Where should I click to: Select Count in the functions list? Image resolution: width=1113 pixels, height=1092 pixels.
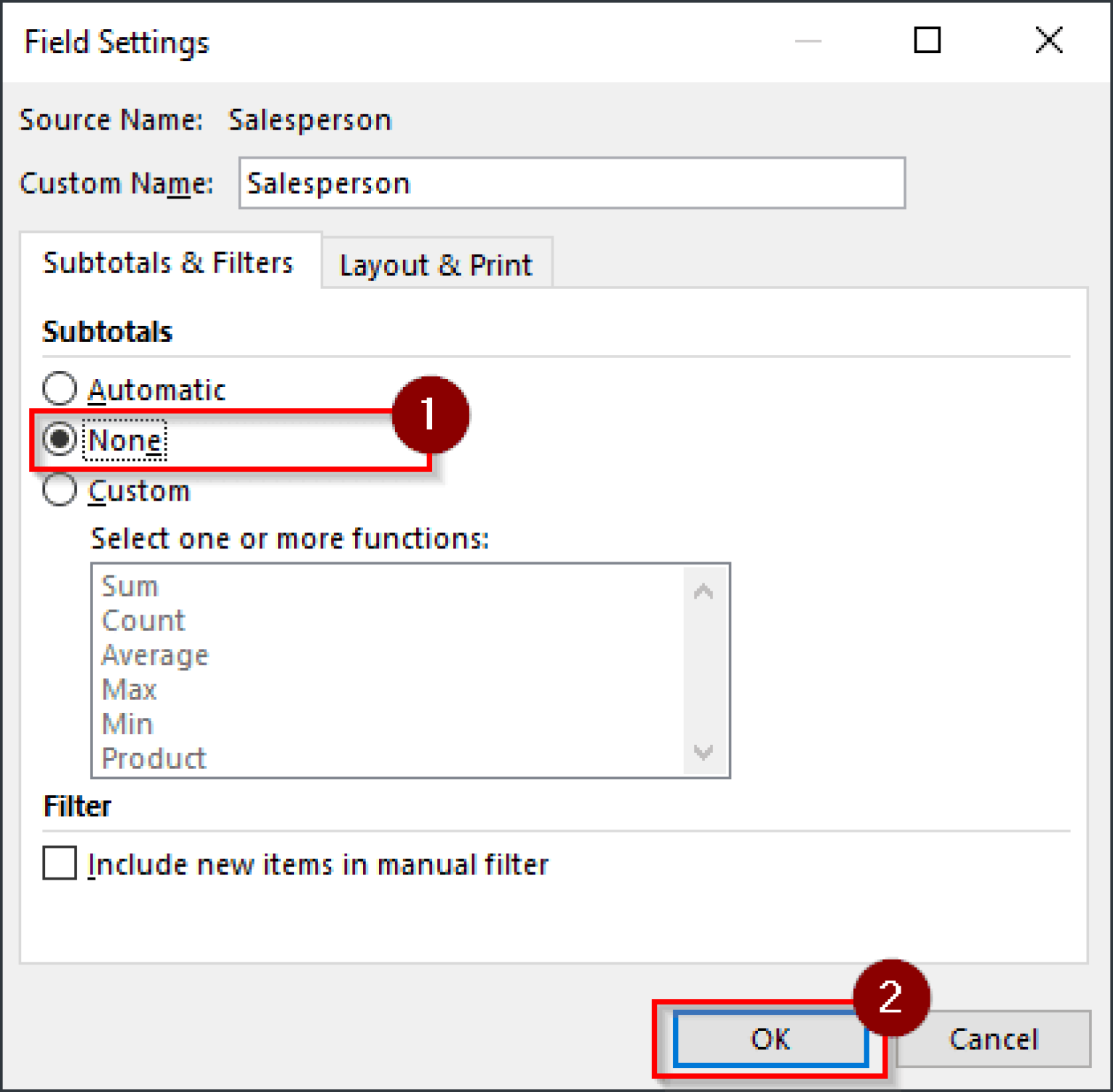click(x=143, y=620)
